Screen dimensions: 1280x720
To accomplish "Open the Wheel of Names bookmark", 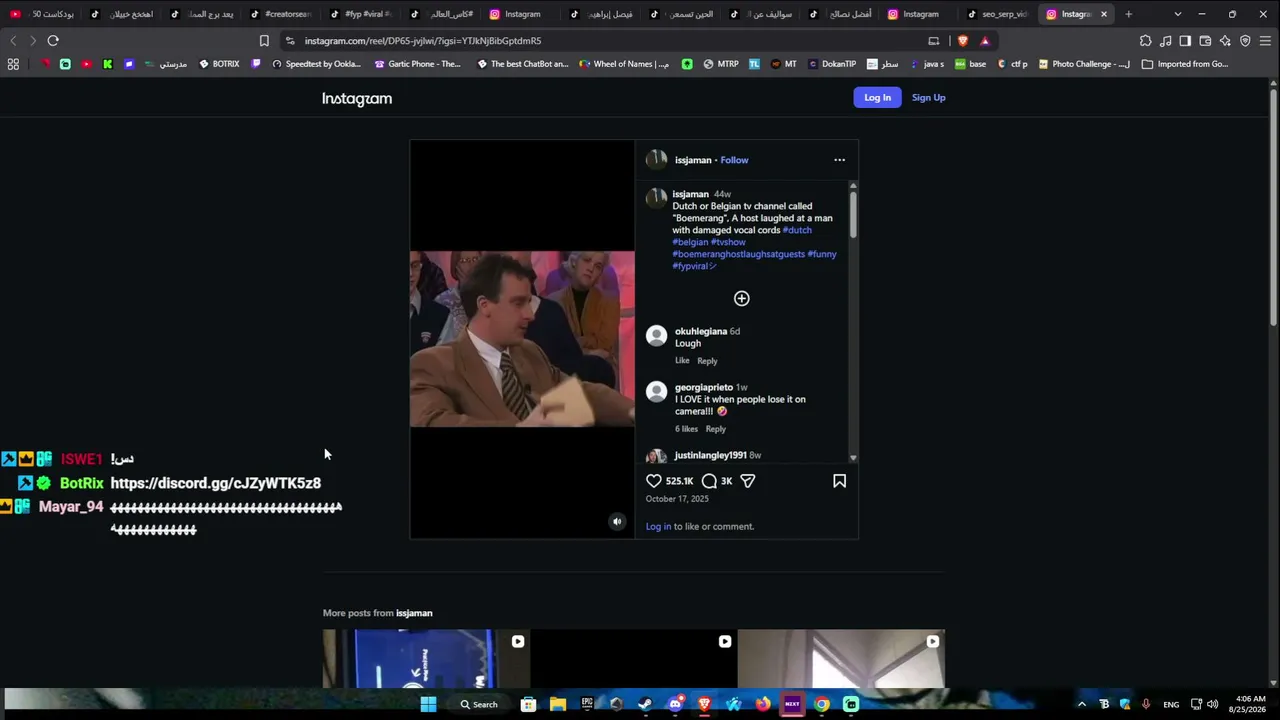I will [x=624, y=64].
